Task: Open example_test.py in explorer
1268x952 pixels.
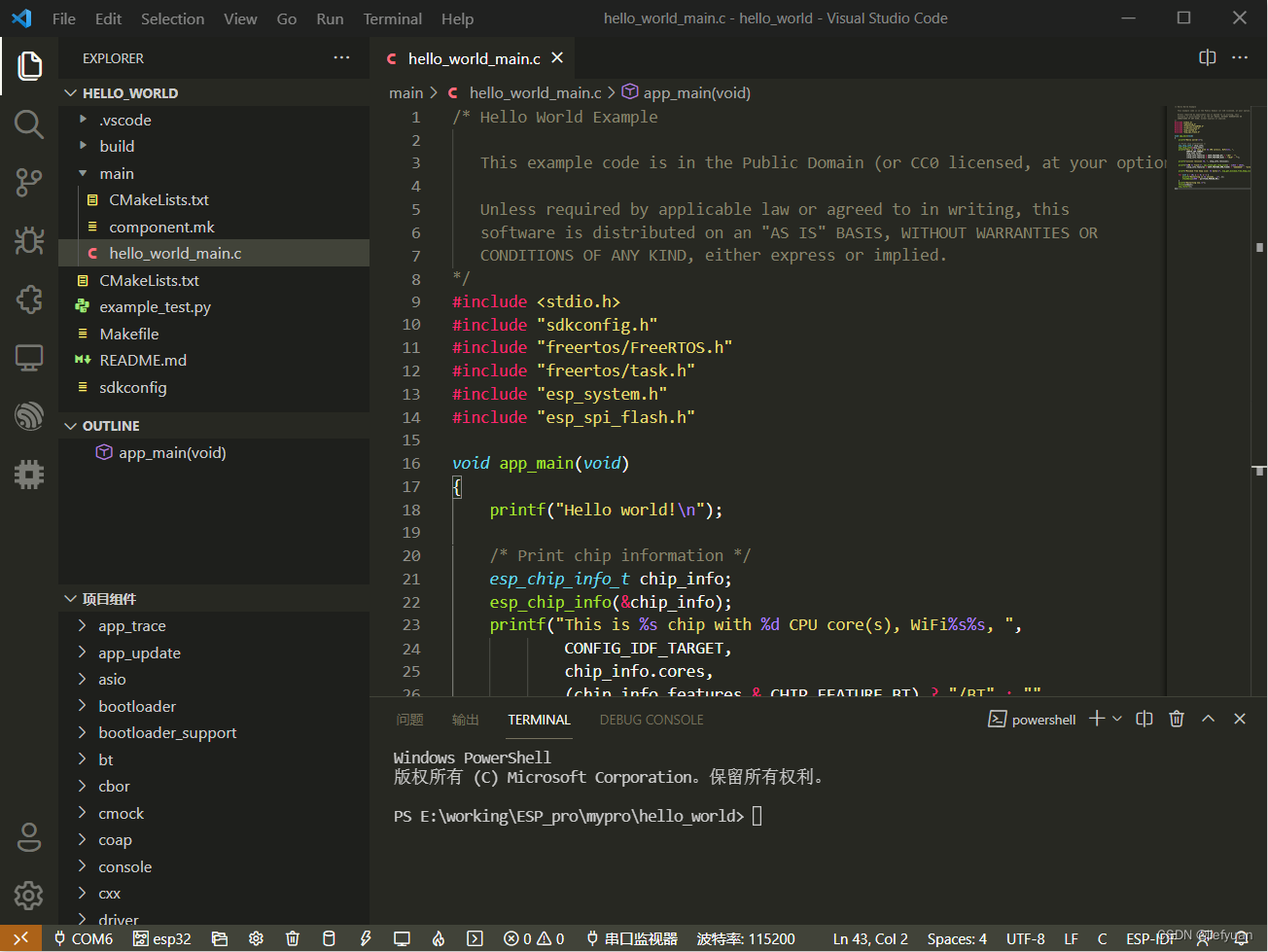Action: (x=214, y=306)
